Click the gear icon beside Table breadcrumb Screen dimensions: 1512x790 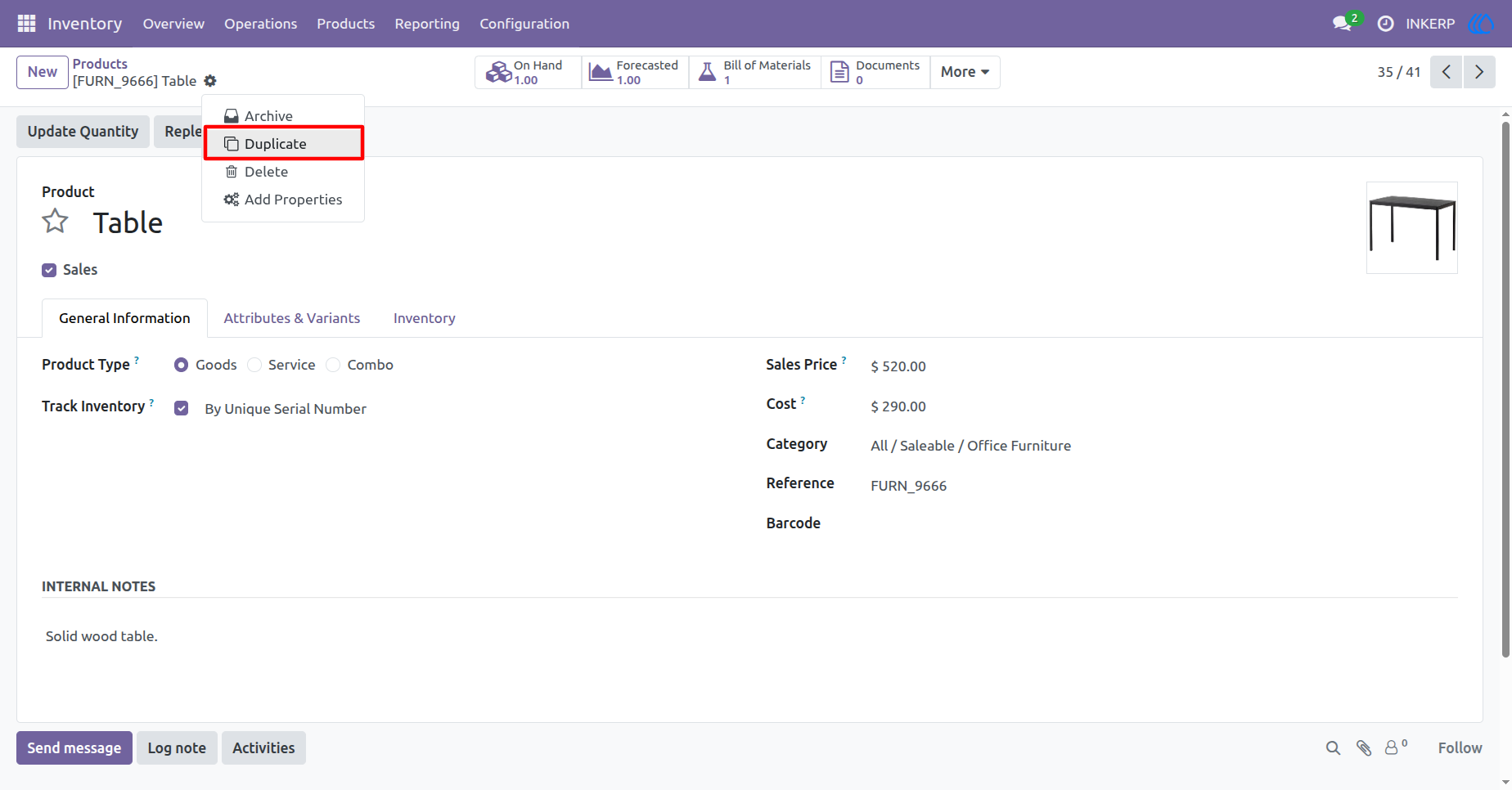click(x=210, y=81)
